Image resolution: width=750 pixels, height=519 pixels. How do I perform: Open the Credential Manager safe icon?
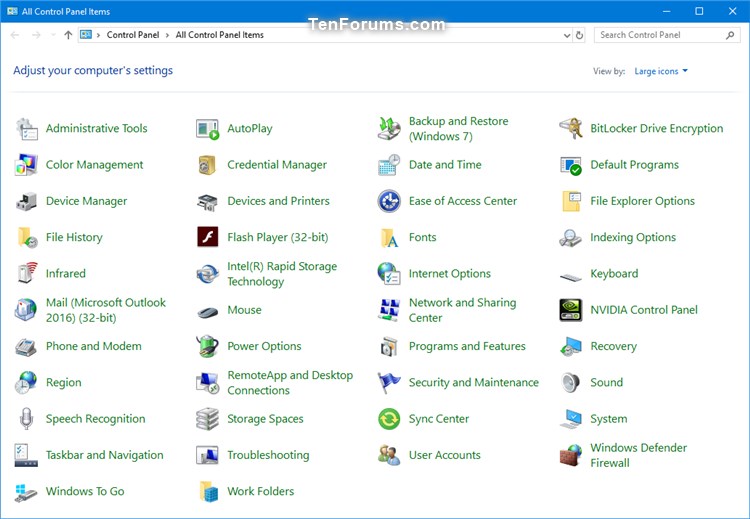[x=208, y=165]
